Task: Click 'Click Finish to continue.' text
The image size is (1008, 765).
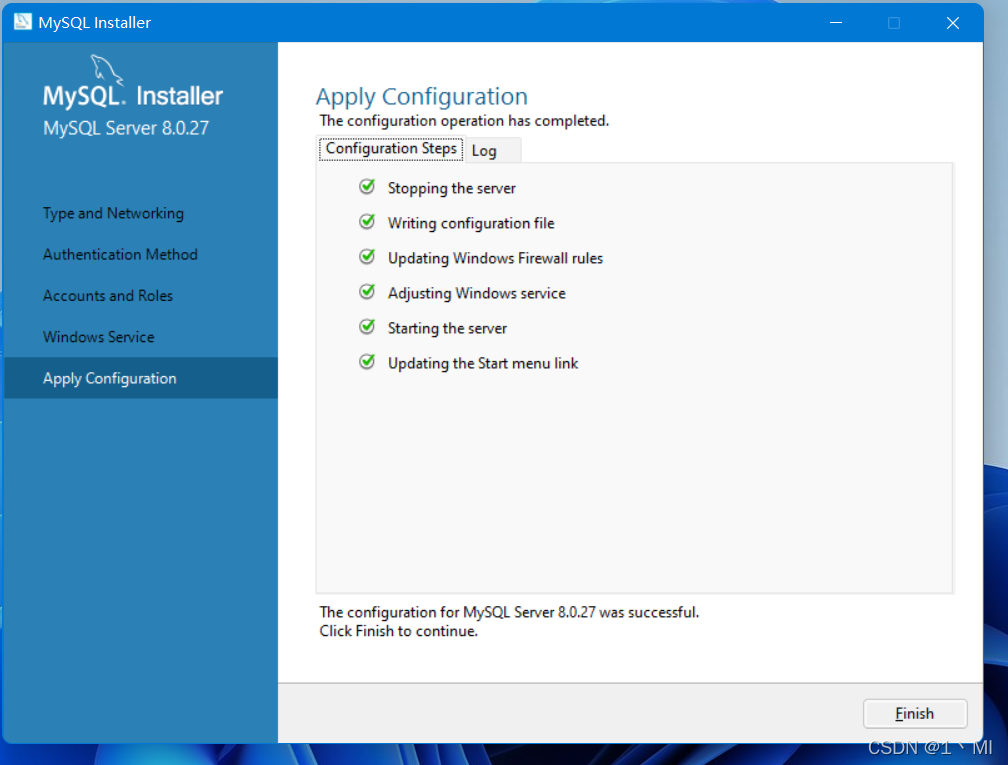Action: pyautogui.click(x=399, y=631)
